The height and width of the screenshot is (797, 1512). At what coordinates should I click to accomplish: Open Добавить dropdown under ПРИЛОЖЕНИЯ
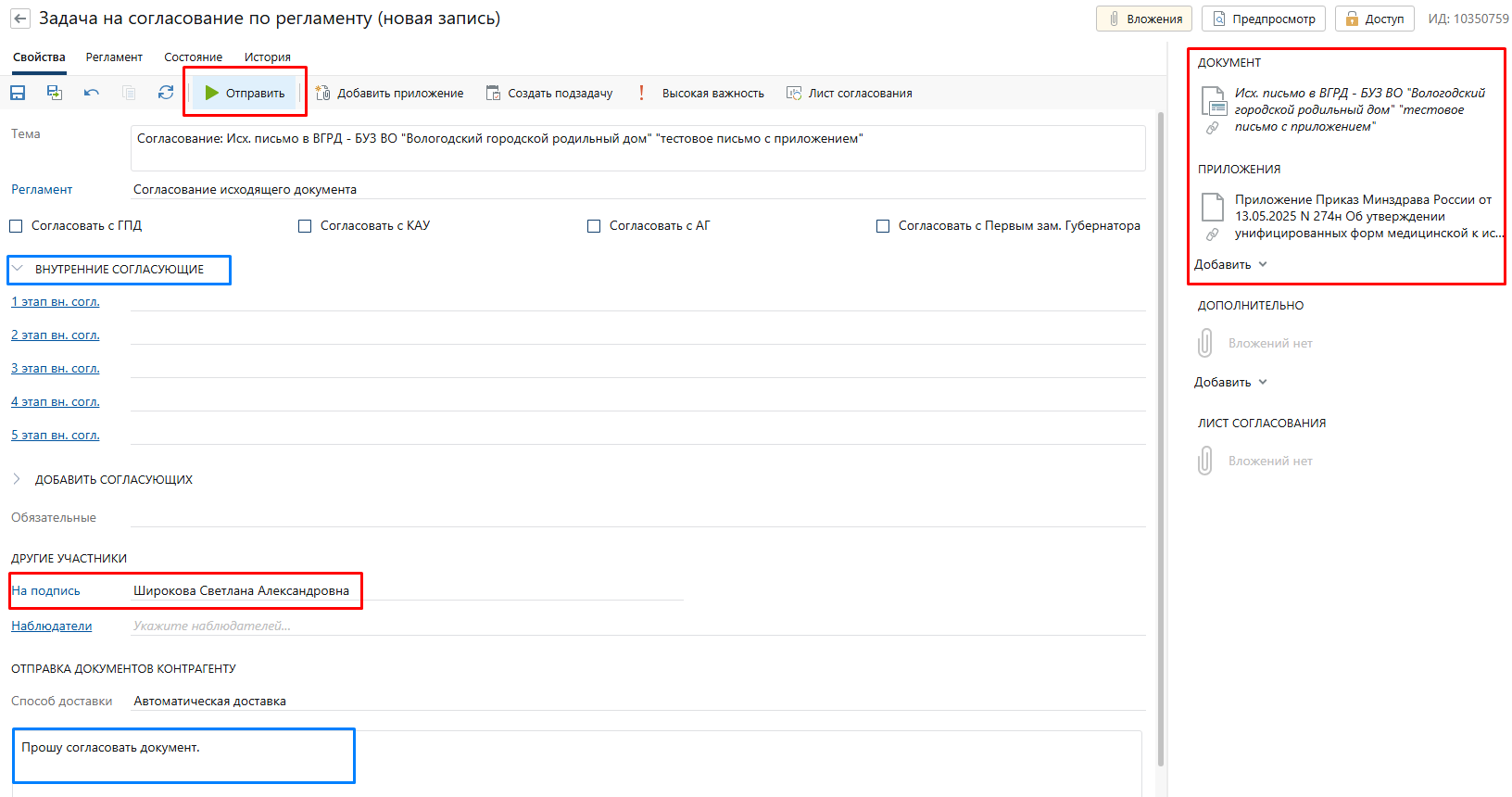click(1230, 264)
